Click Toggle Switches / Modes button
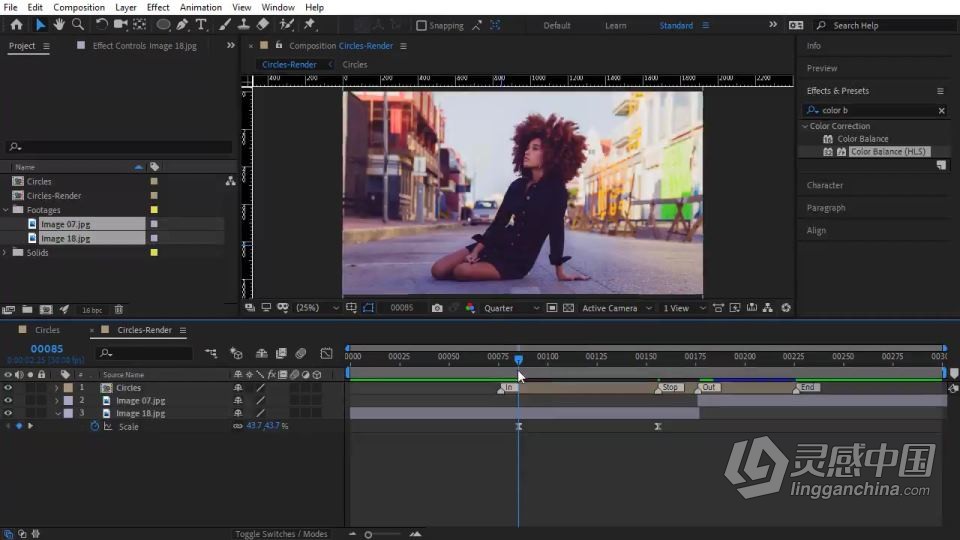Screen dimensions: 960x540 (x=282, y=534)
